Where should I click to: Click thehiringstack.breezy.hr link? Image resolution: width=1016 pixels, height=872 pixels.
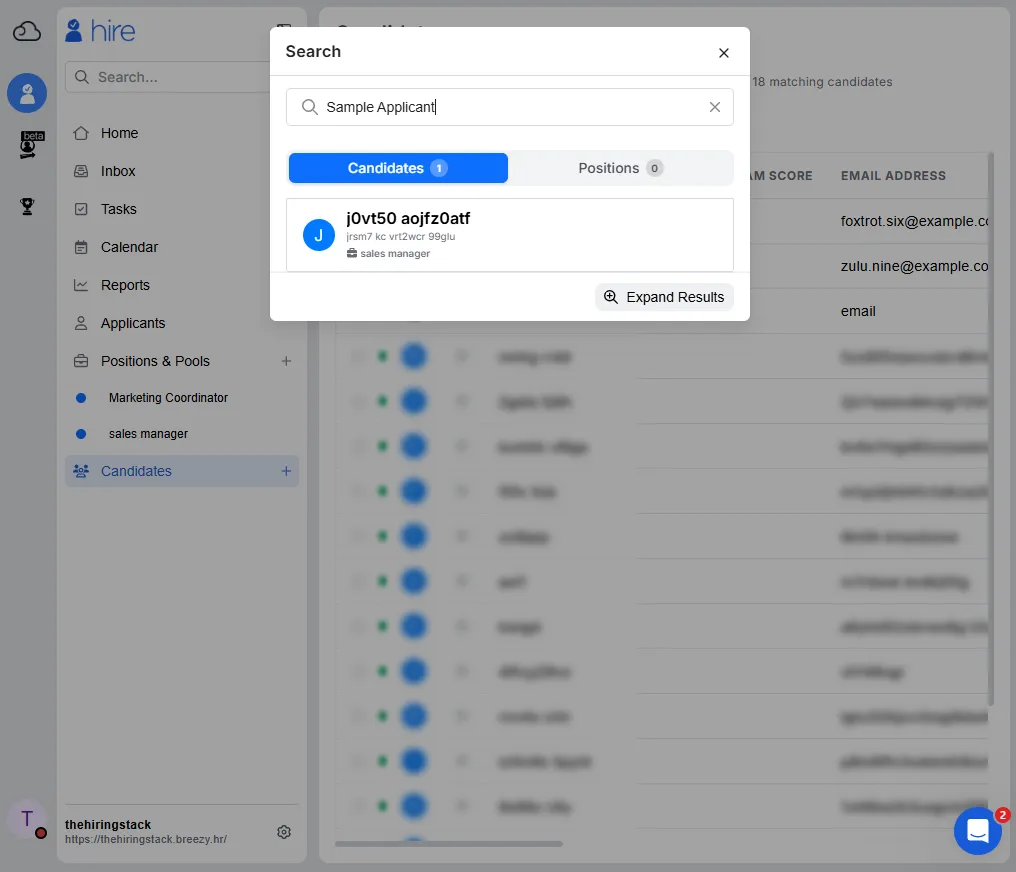(x=146, y=839)
